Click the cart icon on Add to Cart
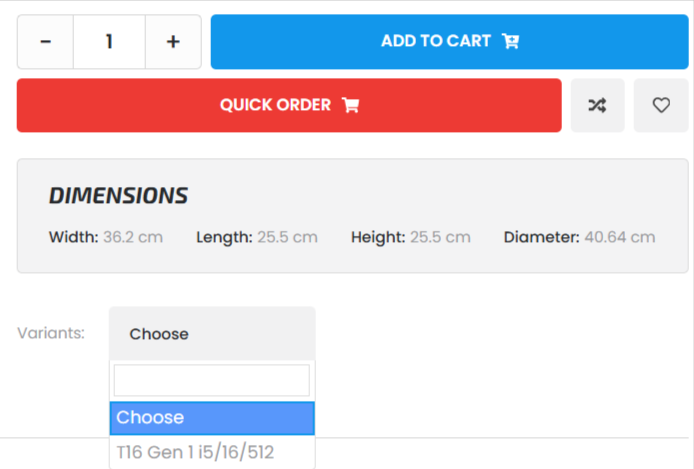 point(511,42)
